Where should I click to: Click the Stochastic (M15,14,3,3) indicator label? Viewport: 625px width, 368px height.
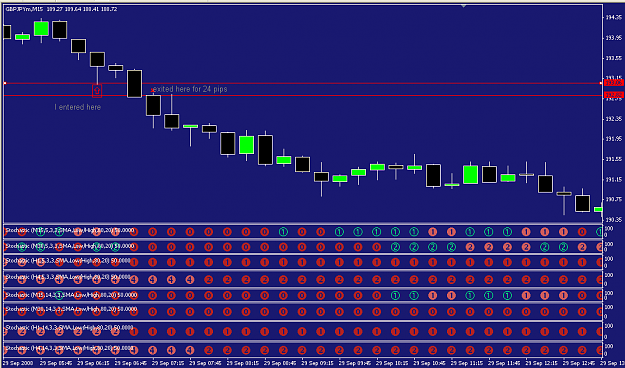pos(71,295)
